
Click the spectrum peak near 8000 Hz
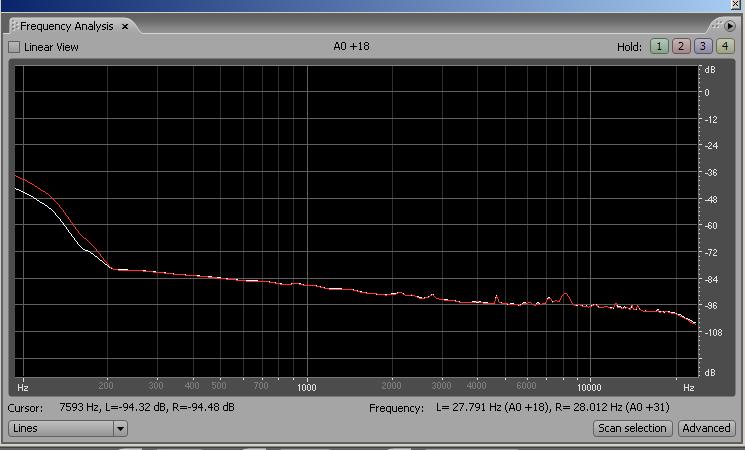click(565, 295)
